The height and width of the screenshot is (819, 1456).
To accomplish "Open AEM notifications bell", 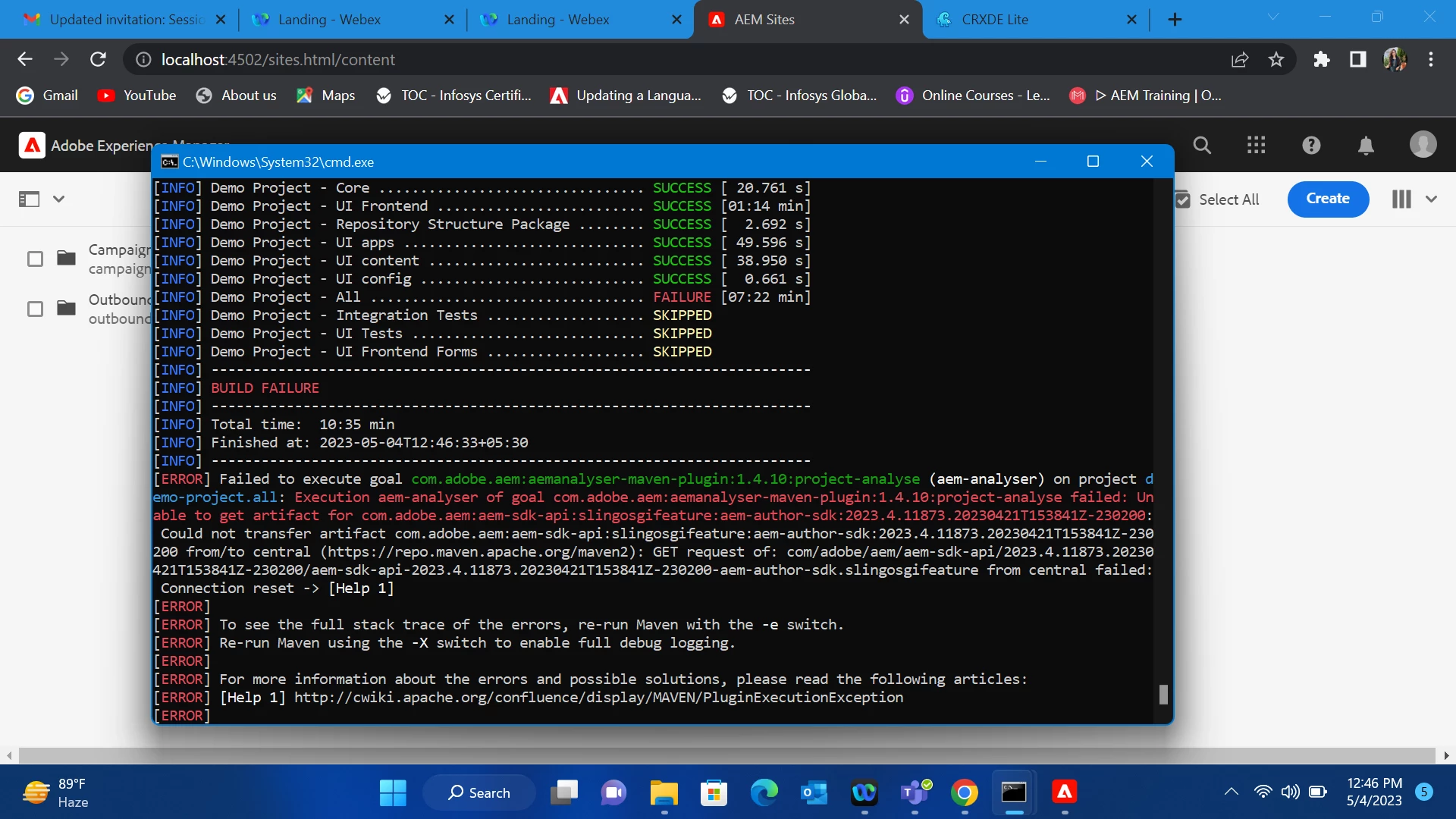I will tap(1366, 145).
